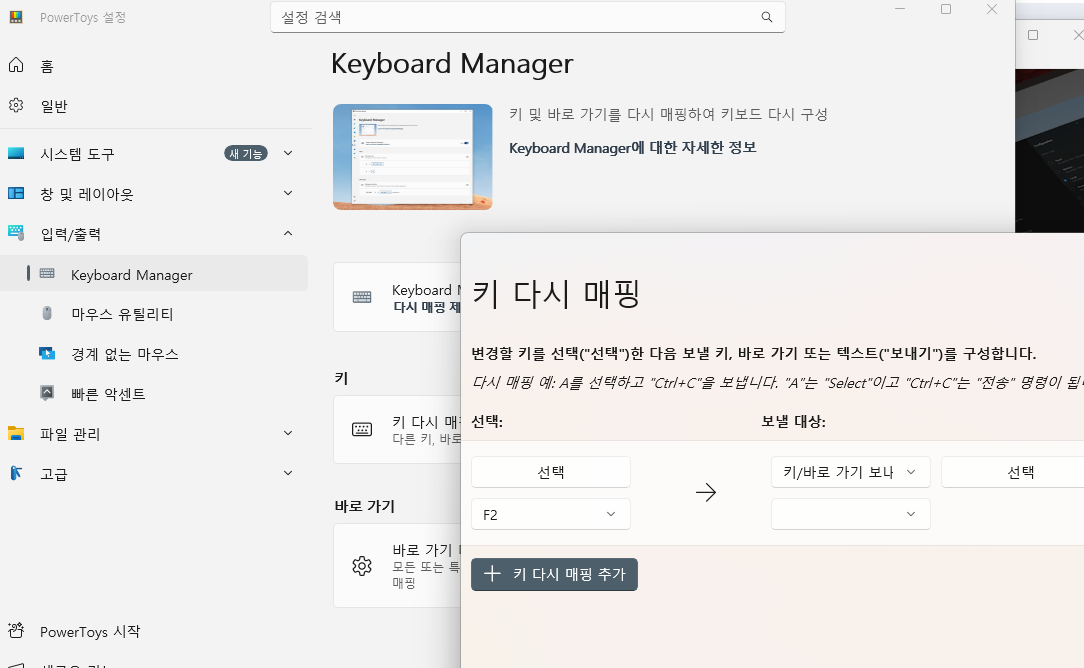Image resolution: width=1084 pixels, height=668 pixels.
Task: Open the F2 key dropdown
Action: click(551, 514)
